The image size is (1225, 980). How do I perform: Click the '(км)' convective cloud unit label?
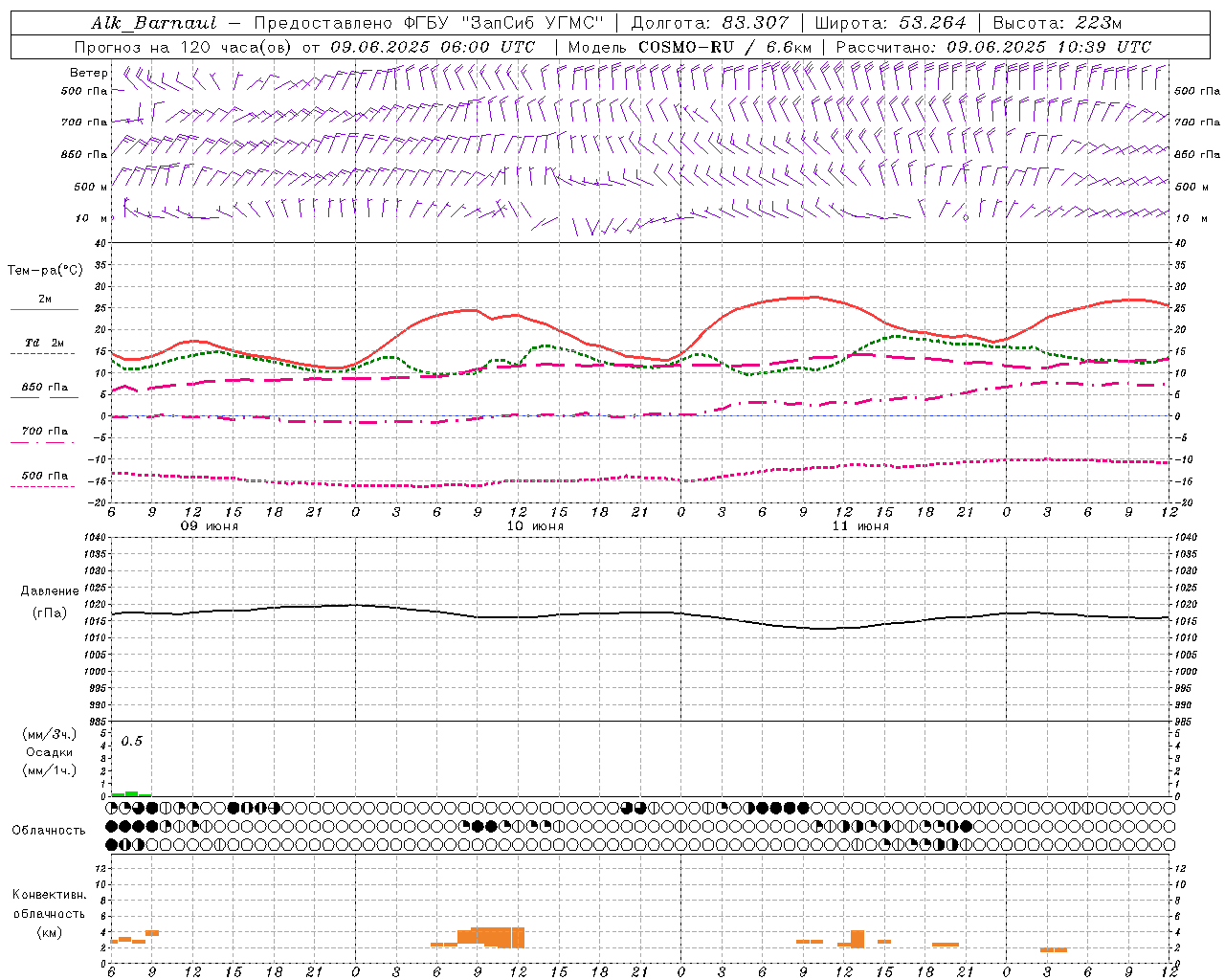coord(50,932)
